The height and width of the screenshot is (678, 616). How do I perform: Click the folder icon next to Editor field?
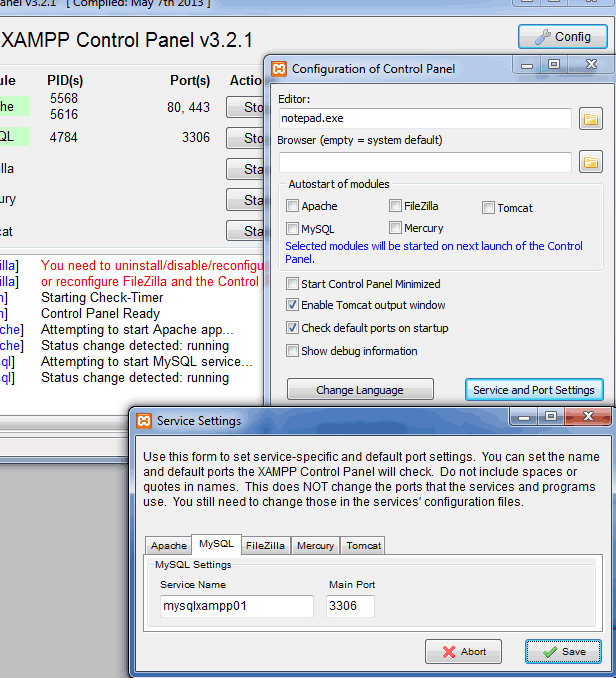590,119
